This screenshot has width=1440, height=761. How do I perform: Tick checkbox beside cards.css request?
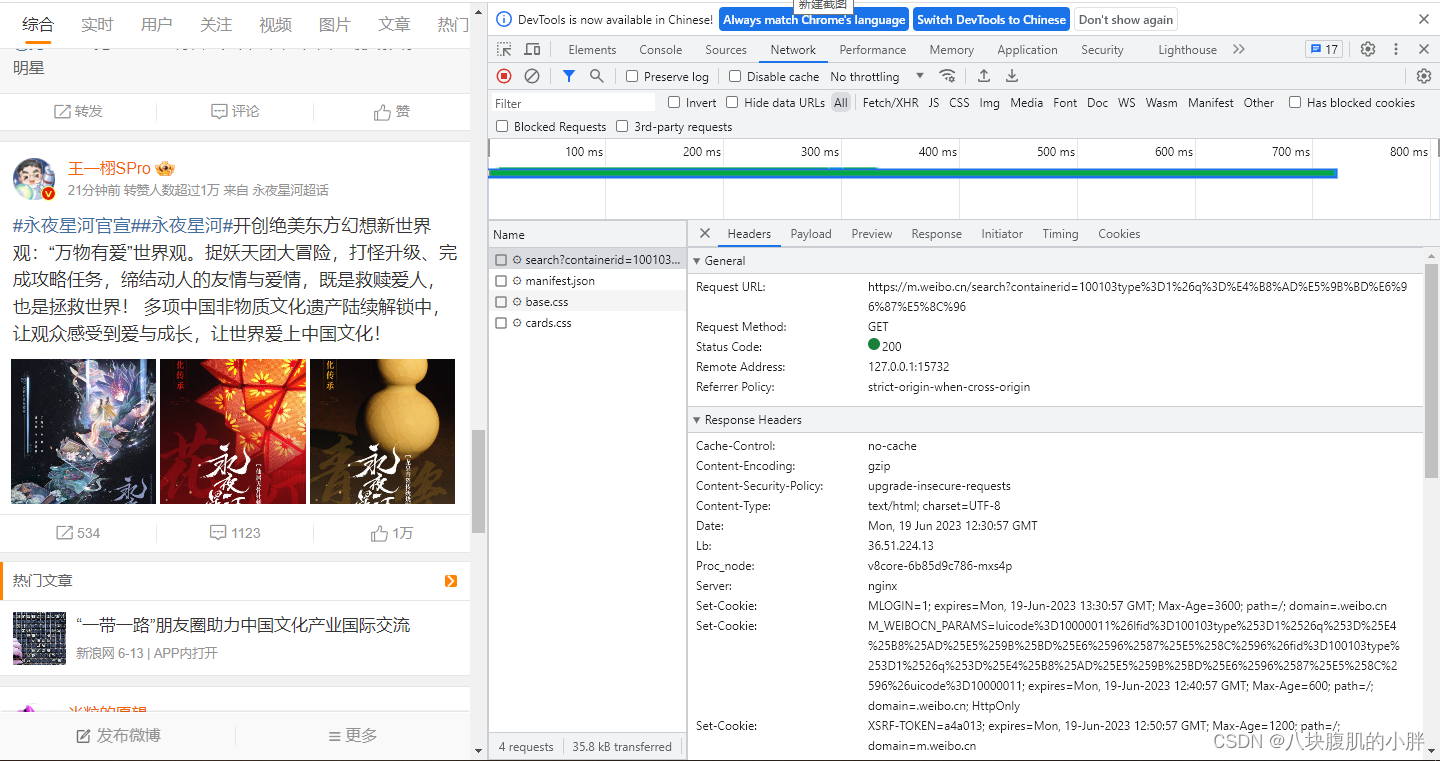(x=501, y=323)
